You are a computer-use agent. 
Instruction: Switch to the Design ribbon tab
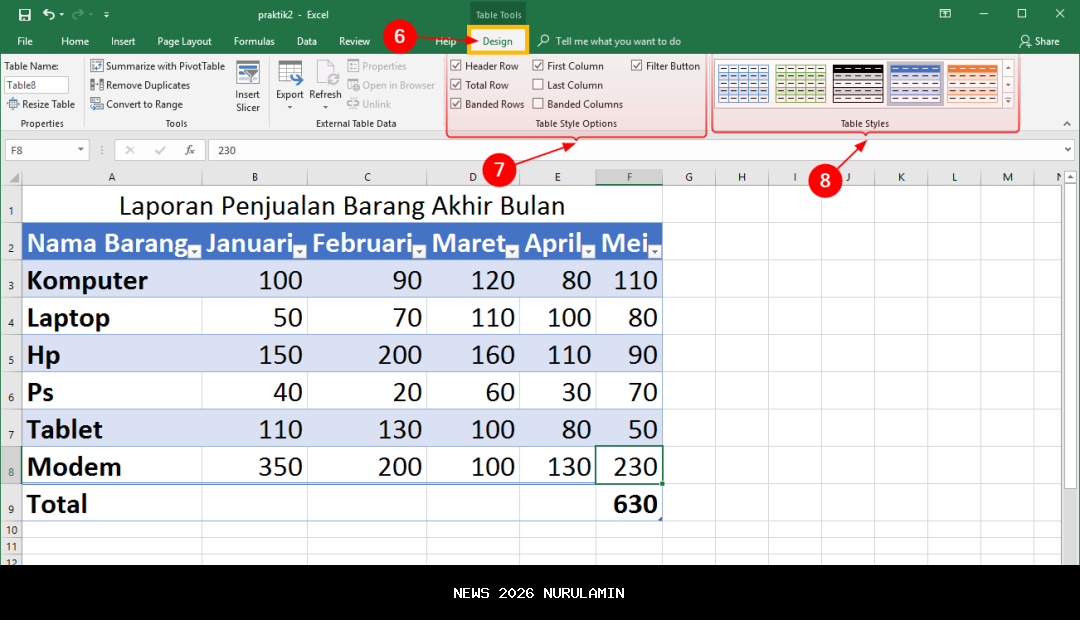click(498, 41)
